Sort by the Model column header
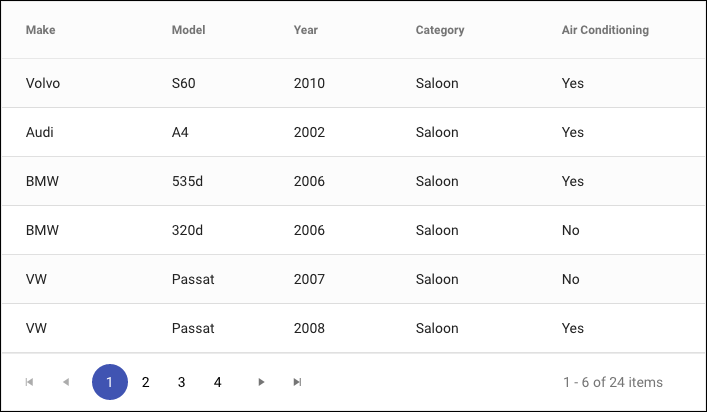The width and height of the screenshot is (707, 412). point(188,30)
